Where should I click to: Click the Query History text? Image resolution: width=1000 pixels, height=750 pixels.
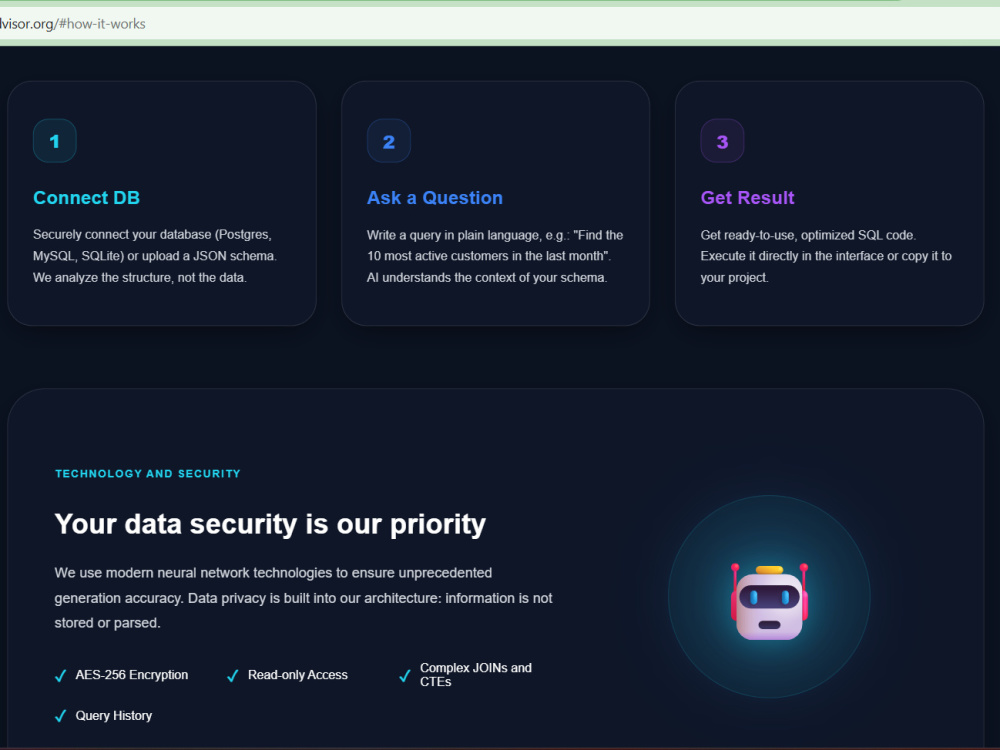coord(114,716)
